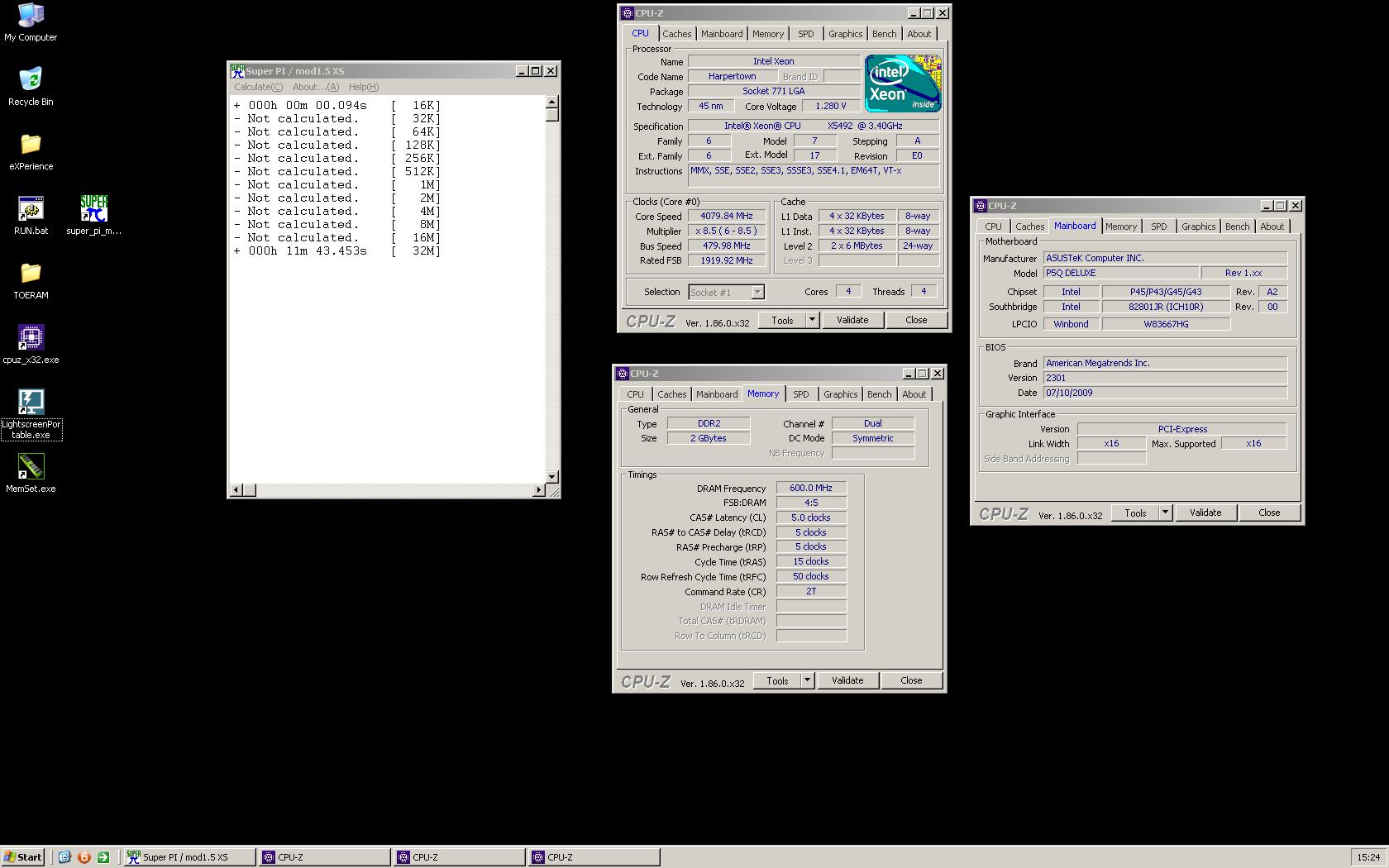The image size is (1389, 868).
Task: Open the Socket #1 selection dropdown
Action: point(757,292)
